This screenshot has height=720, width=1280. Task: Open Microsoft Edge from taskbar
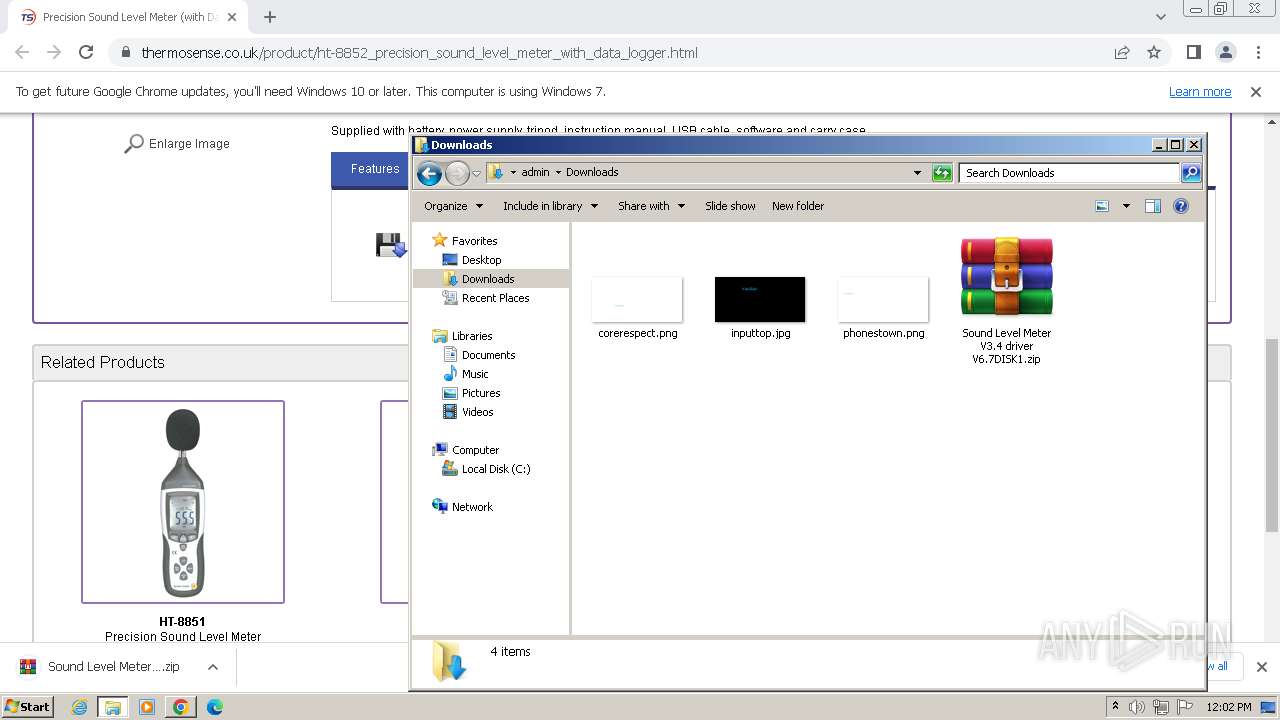214,707
